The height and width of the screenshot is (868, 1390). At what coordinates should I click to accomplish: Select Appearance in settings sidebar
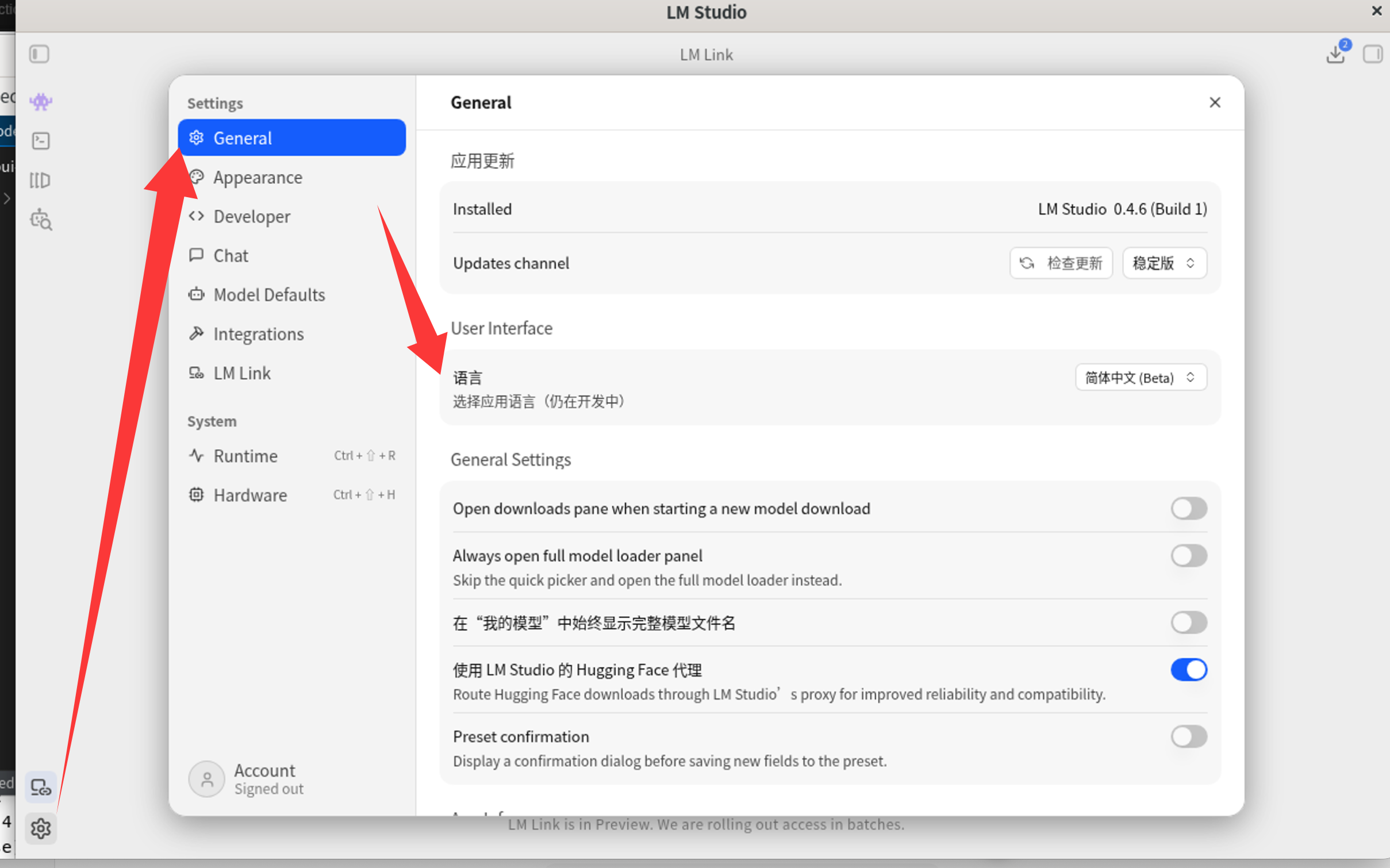258,178
